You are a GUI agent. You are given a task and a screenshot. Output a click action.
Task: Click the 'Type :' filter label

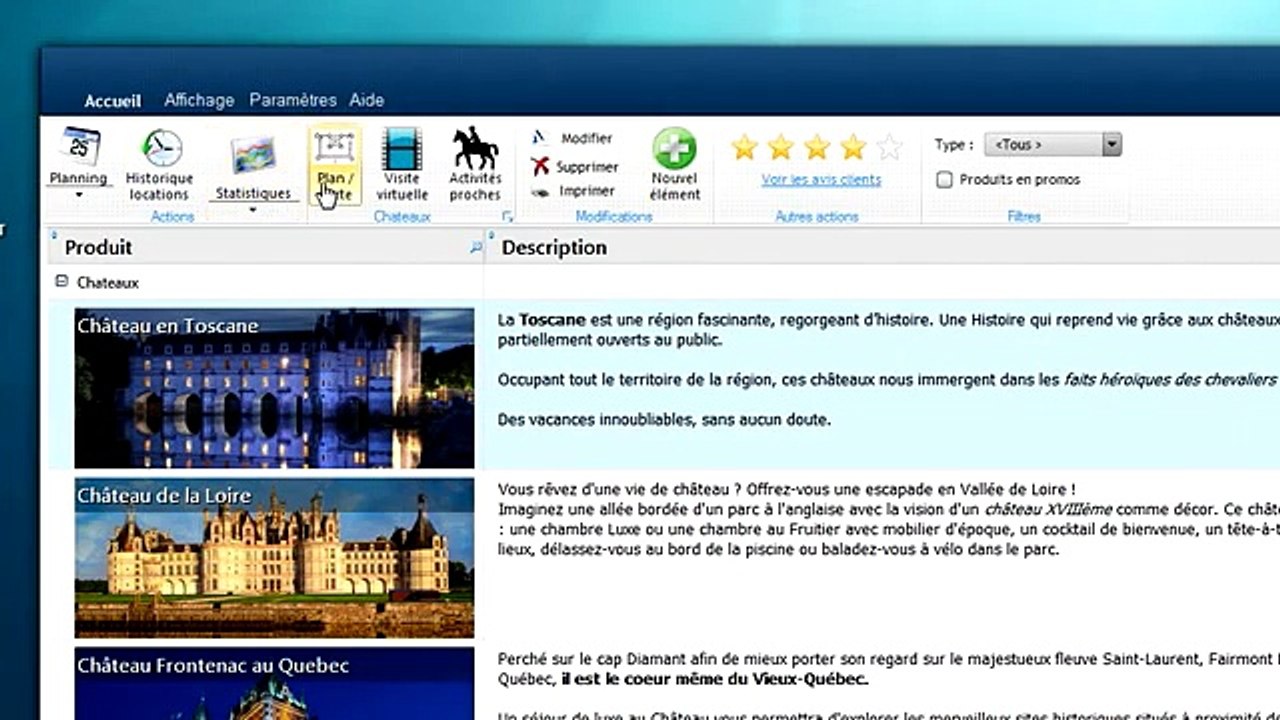(x=954, y=145)
